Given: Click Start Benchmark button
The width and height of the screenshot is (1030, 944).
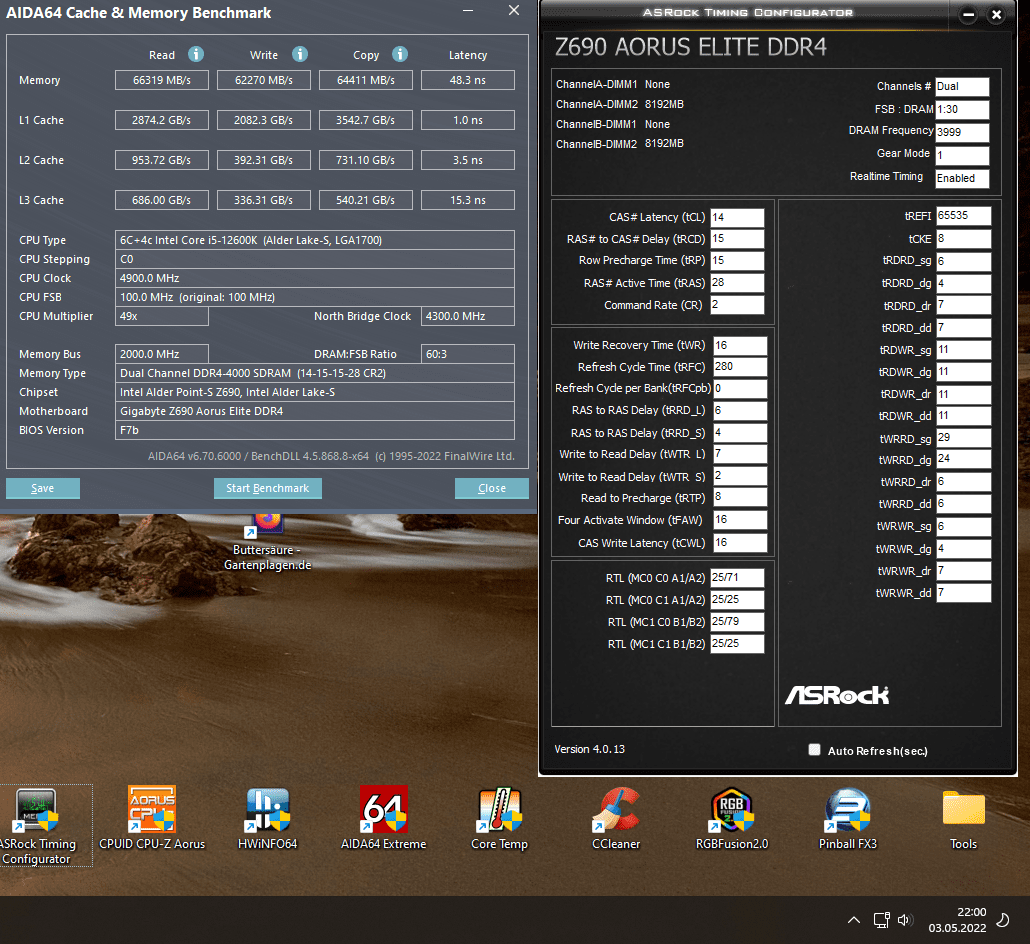Looking at the screenshot, I should (x=267, y=488).
